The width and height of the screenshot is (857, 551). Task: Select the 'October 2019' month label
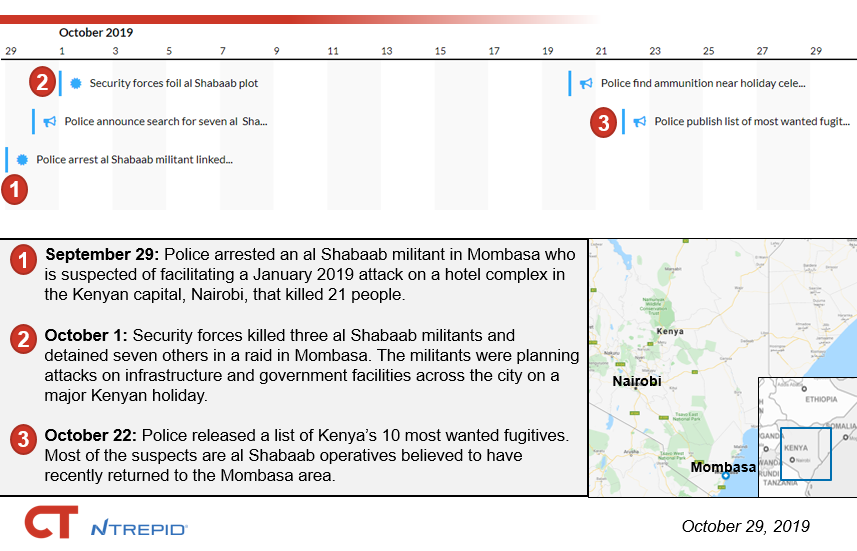(96, 32)
